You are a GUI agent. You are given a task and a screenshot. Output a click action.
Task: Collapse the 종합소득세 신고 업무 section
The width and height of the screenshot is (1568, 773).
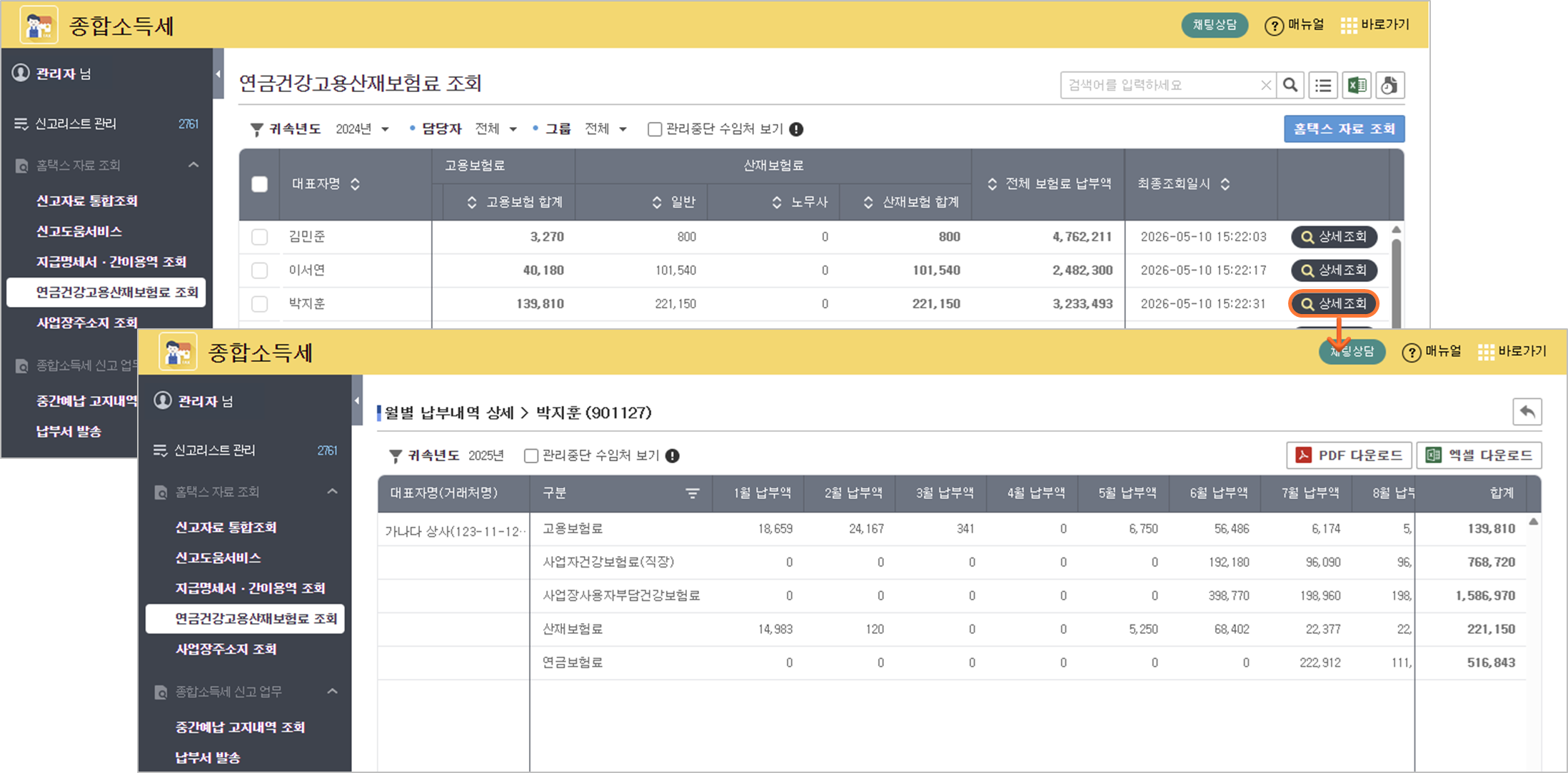(332, 692)
